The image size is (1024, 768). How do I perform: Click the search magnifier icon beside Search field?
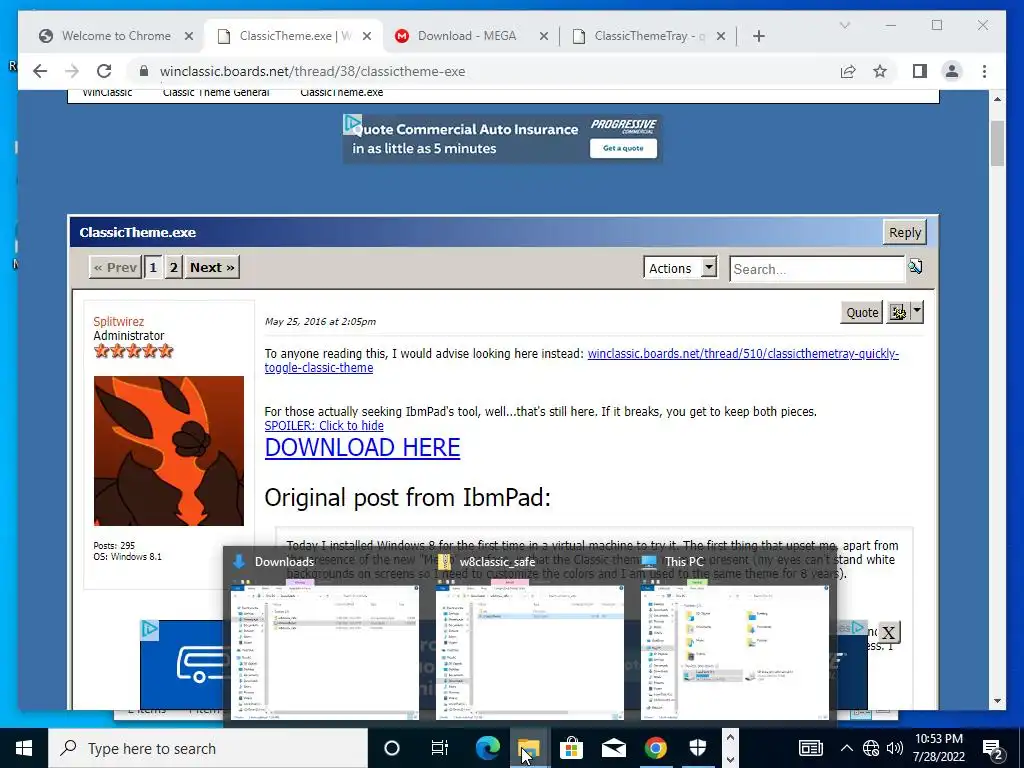(x=916, y=266)
